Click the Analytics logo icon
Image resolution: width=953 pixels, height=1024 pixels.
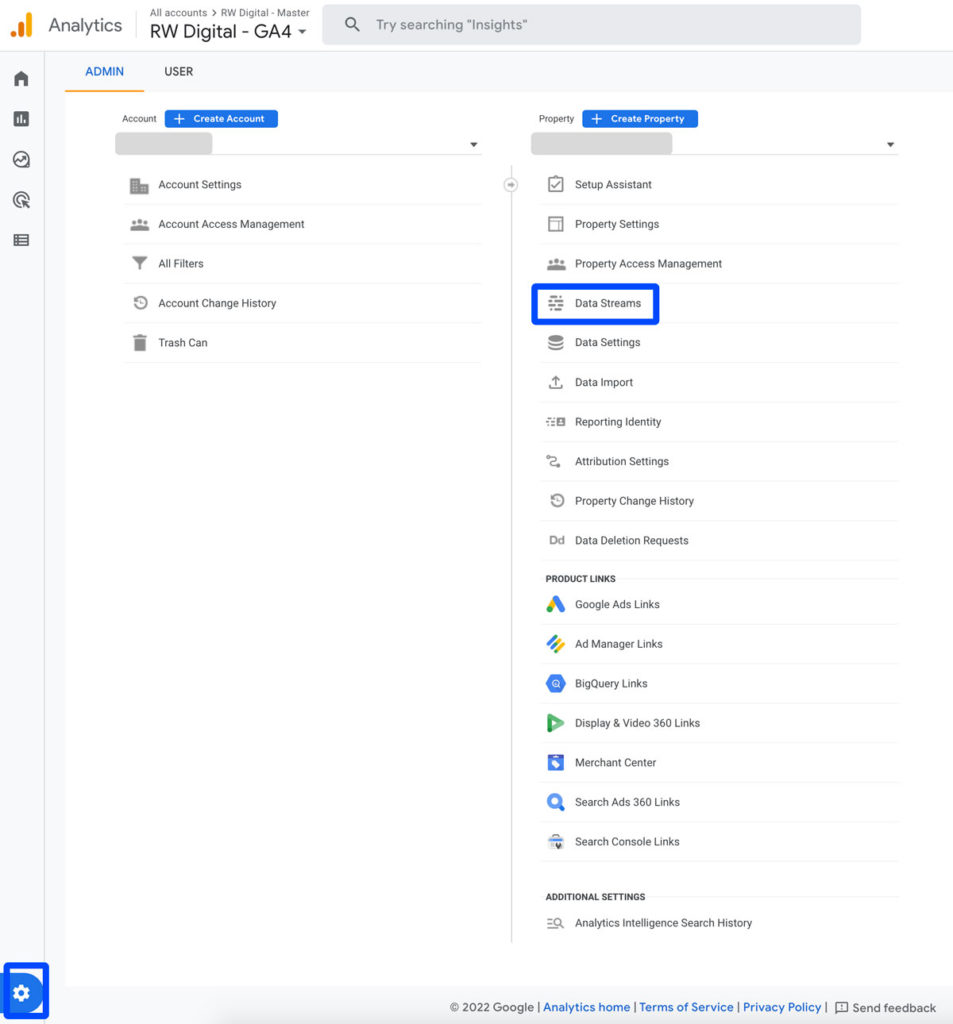pyautogui.click(x=22, y=25)
